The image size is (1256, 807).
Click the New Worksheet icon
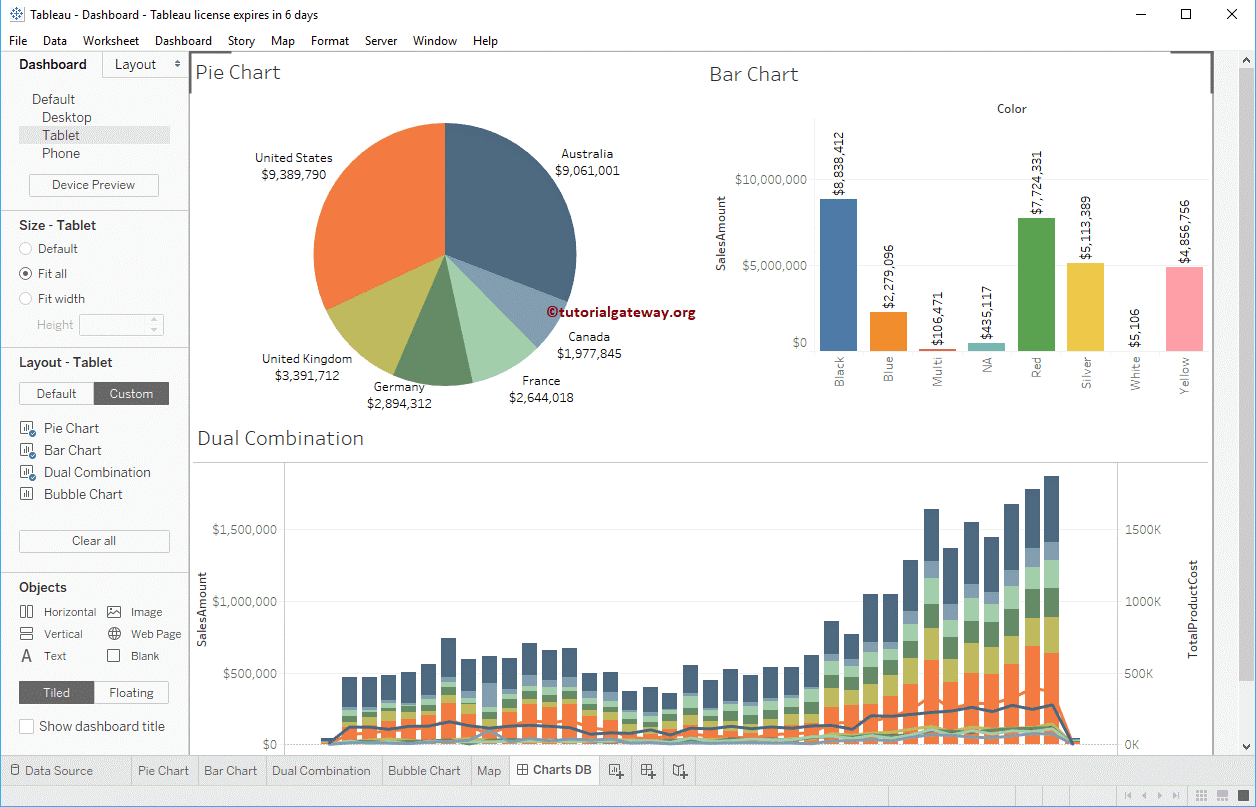(x=616, y=770)
